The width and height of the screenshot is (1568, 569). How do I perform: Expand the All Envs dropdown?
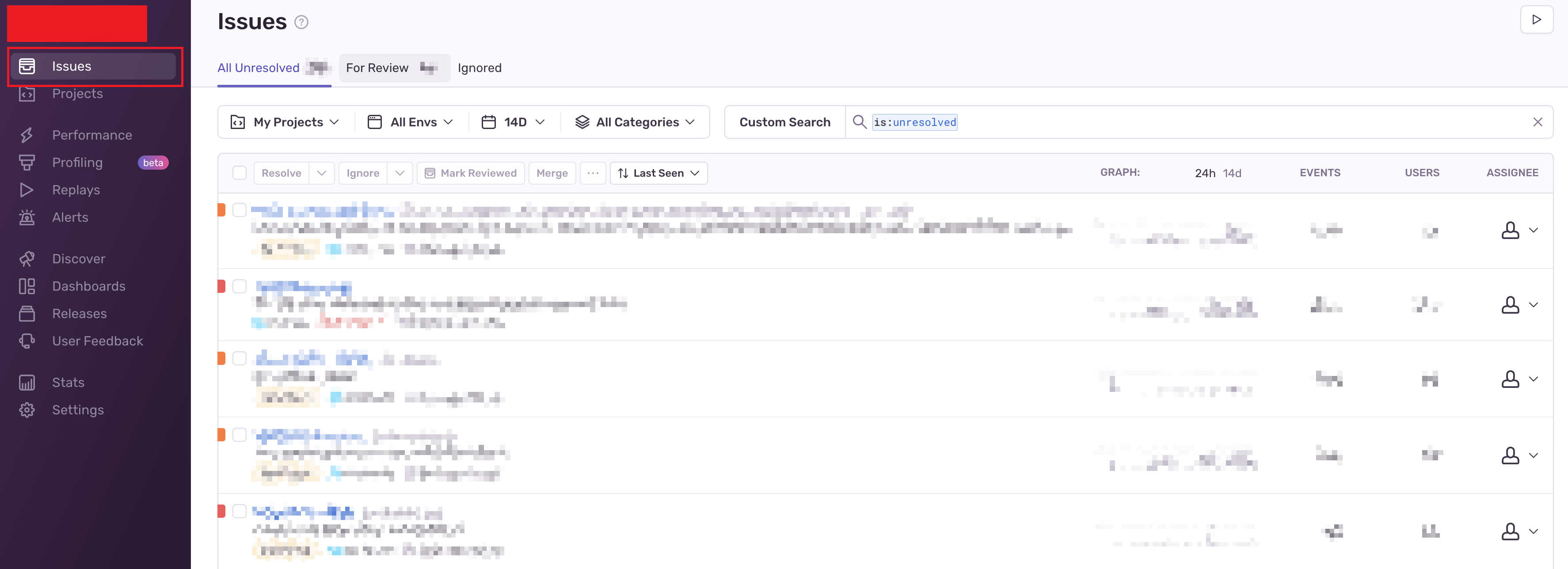pos(411,122)
